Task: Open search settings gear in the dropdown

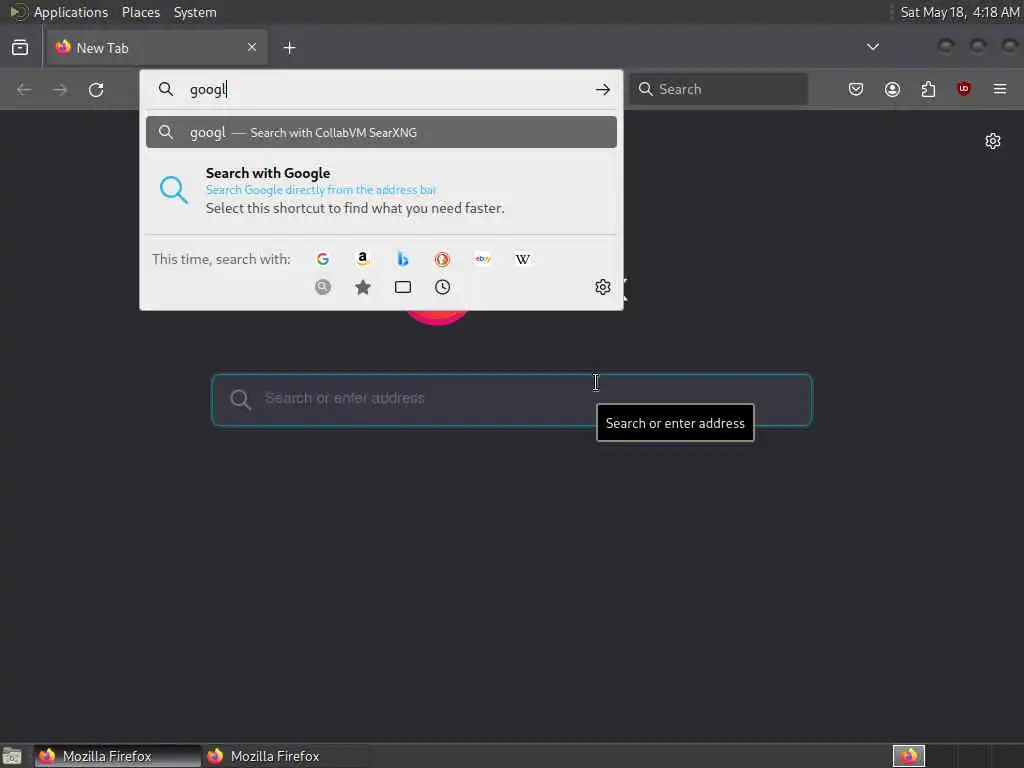Action: pos(603,287)
